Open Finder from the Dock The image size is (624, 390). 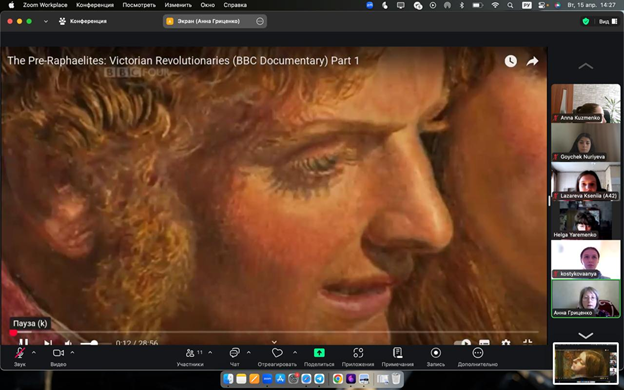pos(229,379)
